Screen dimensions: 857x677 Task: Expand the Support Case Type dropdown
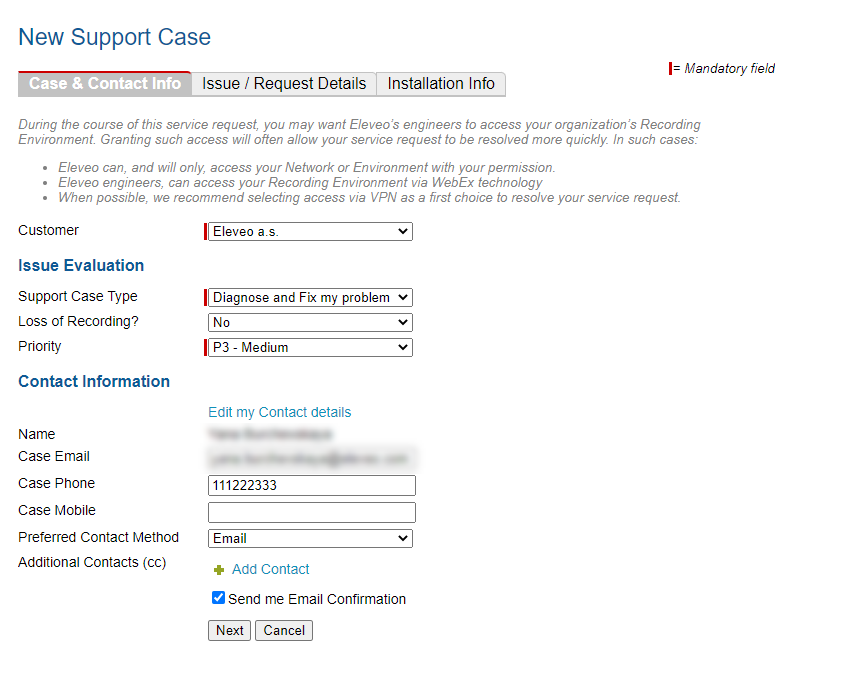tap(310, 297)
